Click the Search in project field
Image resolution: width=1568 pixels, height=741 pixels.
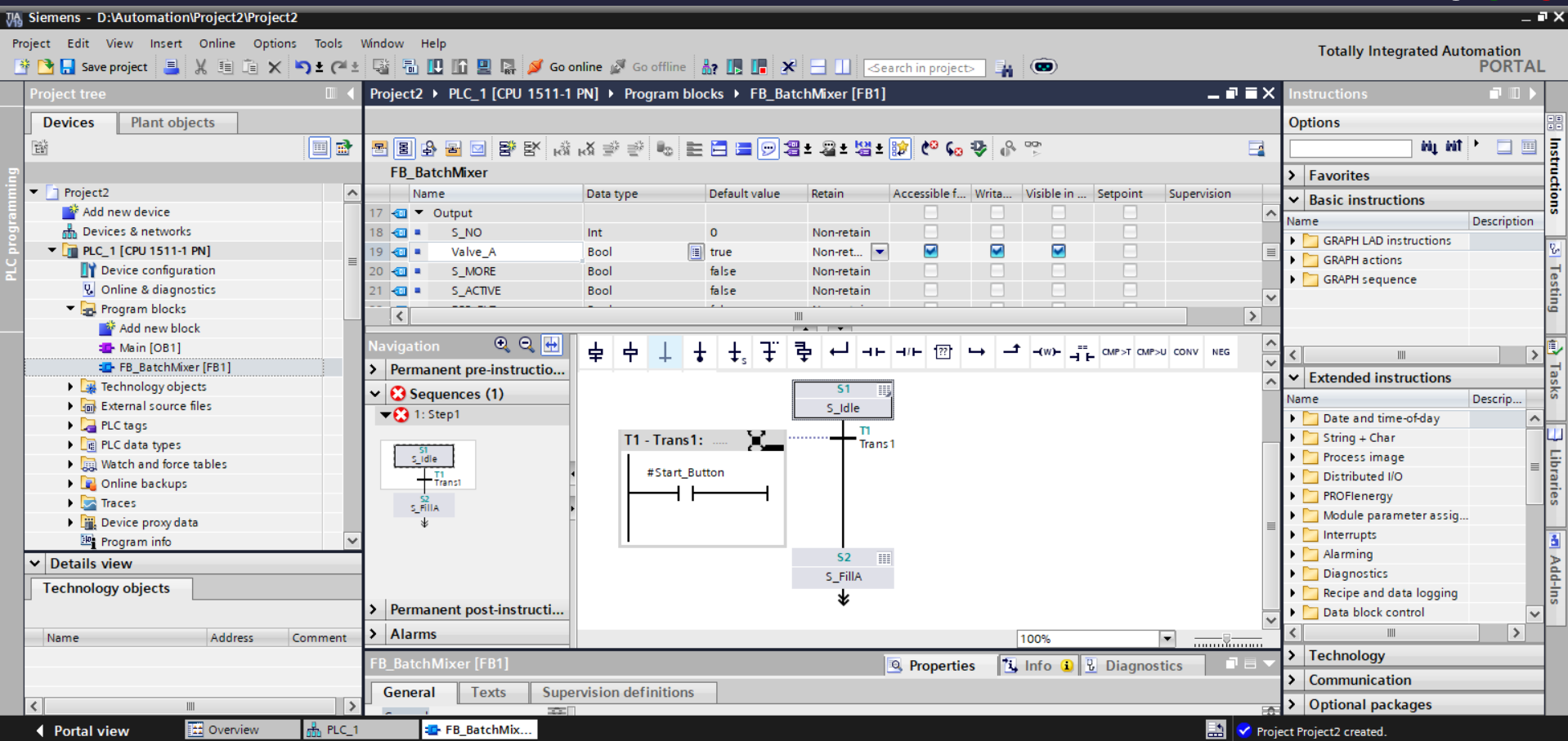(x=925, y=68)
